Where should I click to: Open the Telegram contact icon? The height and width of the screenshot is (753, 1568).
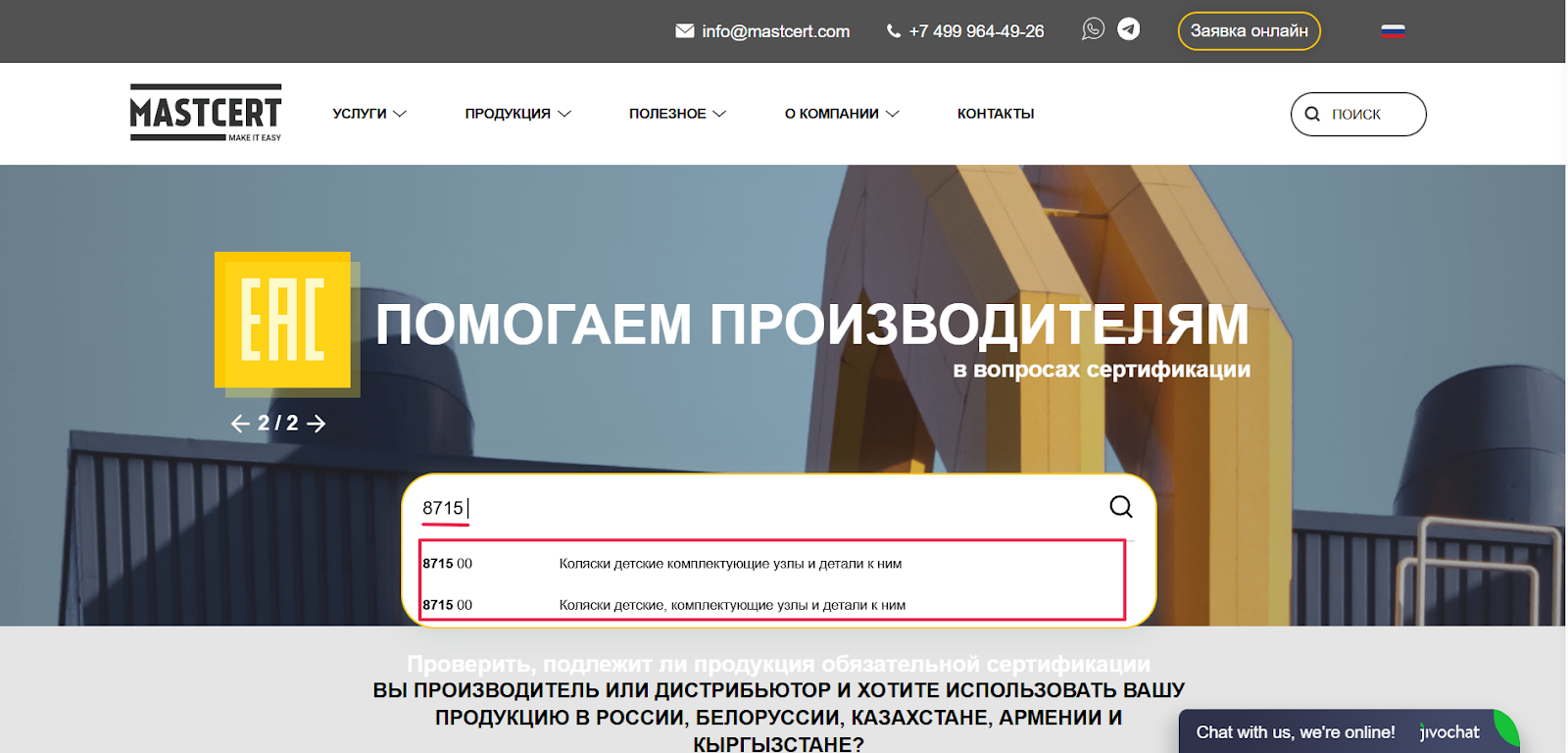click(1129, 29)
